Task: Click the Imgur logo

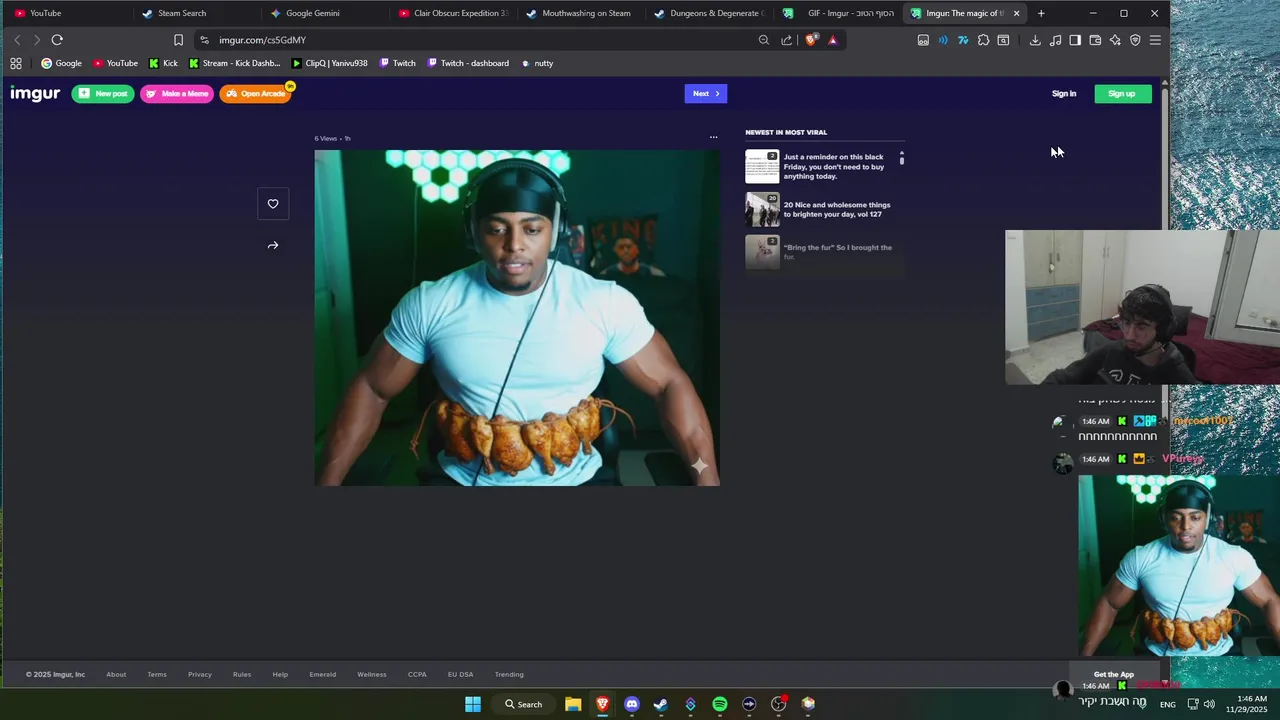Action: pyautogui.click(x=35, y=93)
